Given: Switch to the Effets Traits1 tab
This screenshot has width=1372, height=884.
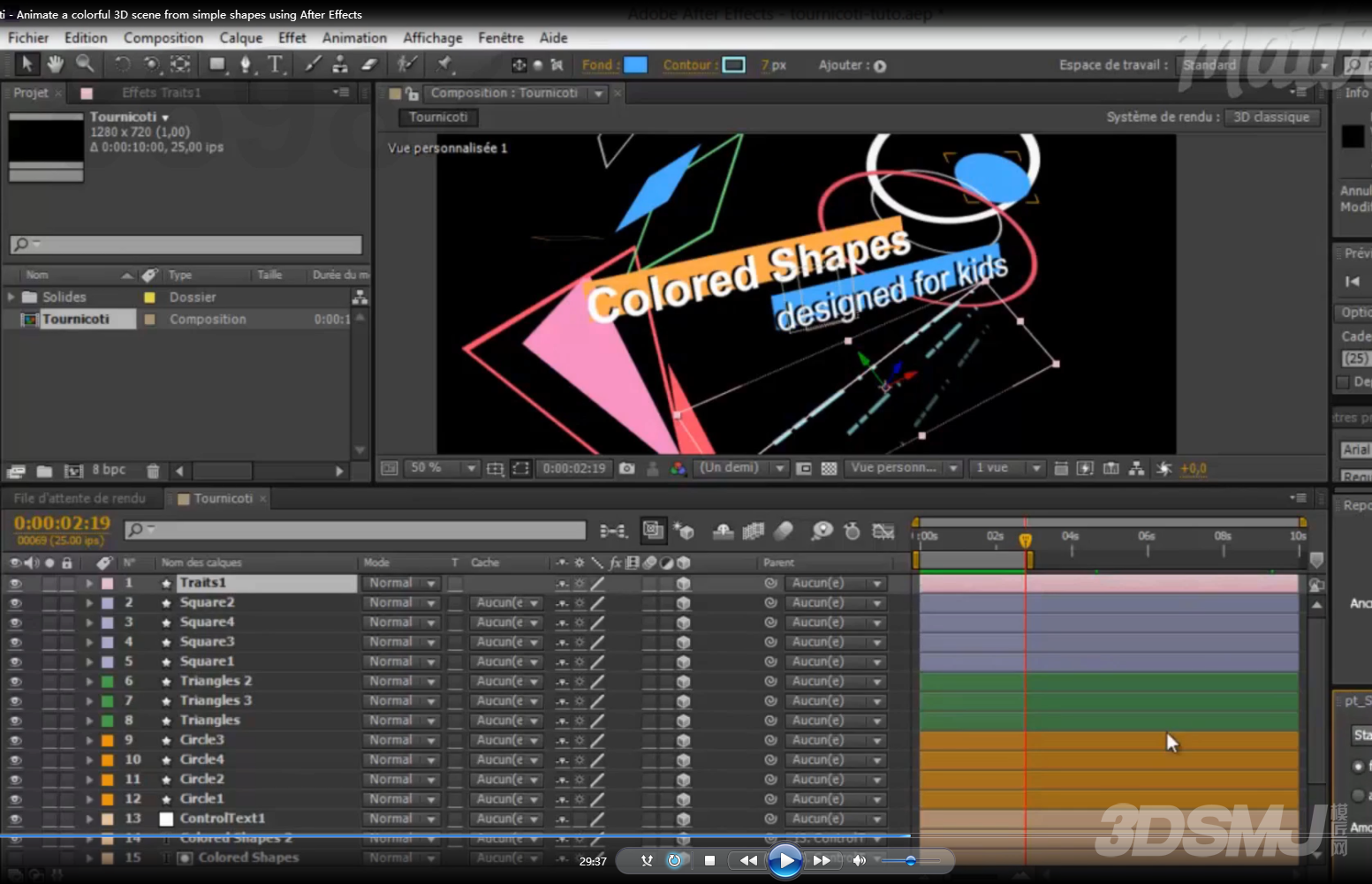Looking at the screenshot, I should (x=162, y=93).
